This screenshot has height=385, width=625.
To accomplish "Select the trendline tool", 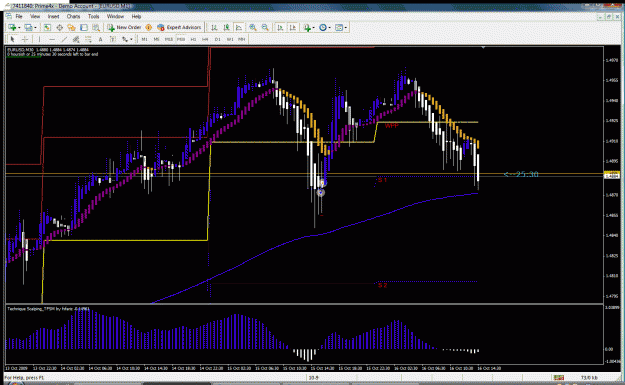I will click(64, 39).
